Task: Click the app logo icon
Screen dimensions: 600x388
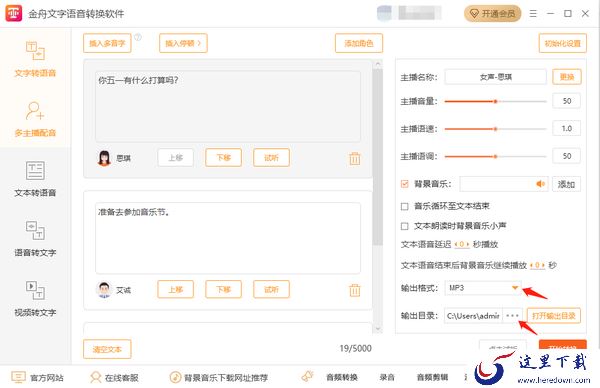Action: [x=13, y=13]
